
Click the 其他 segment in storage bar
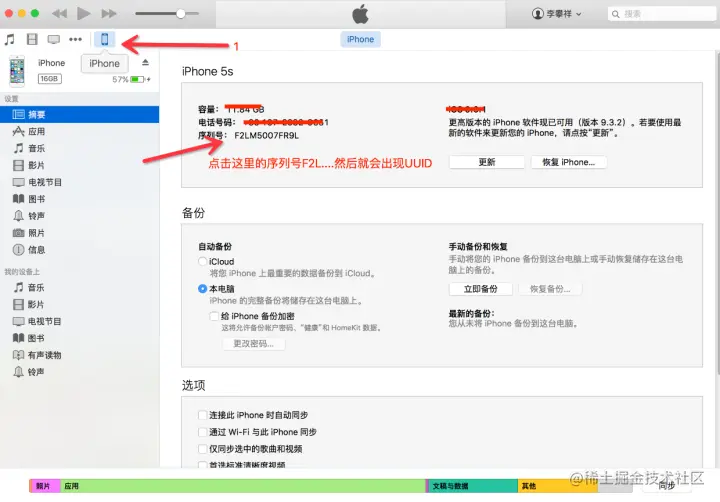click(x=557, y=486)
